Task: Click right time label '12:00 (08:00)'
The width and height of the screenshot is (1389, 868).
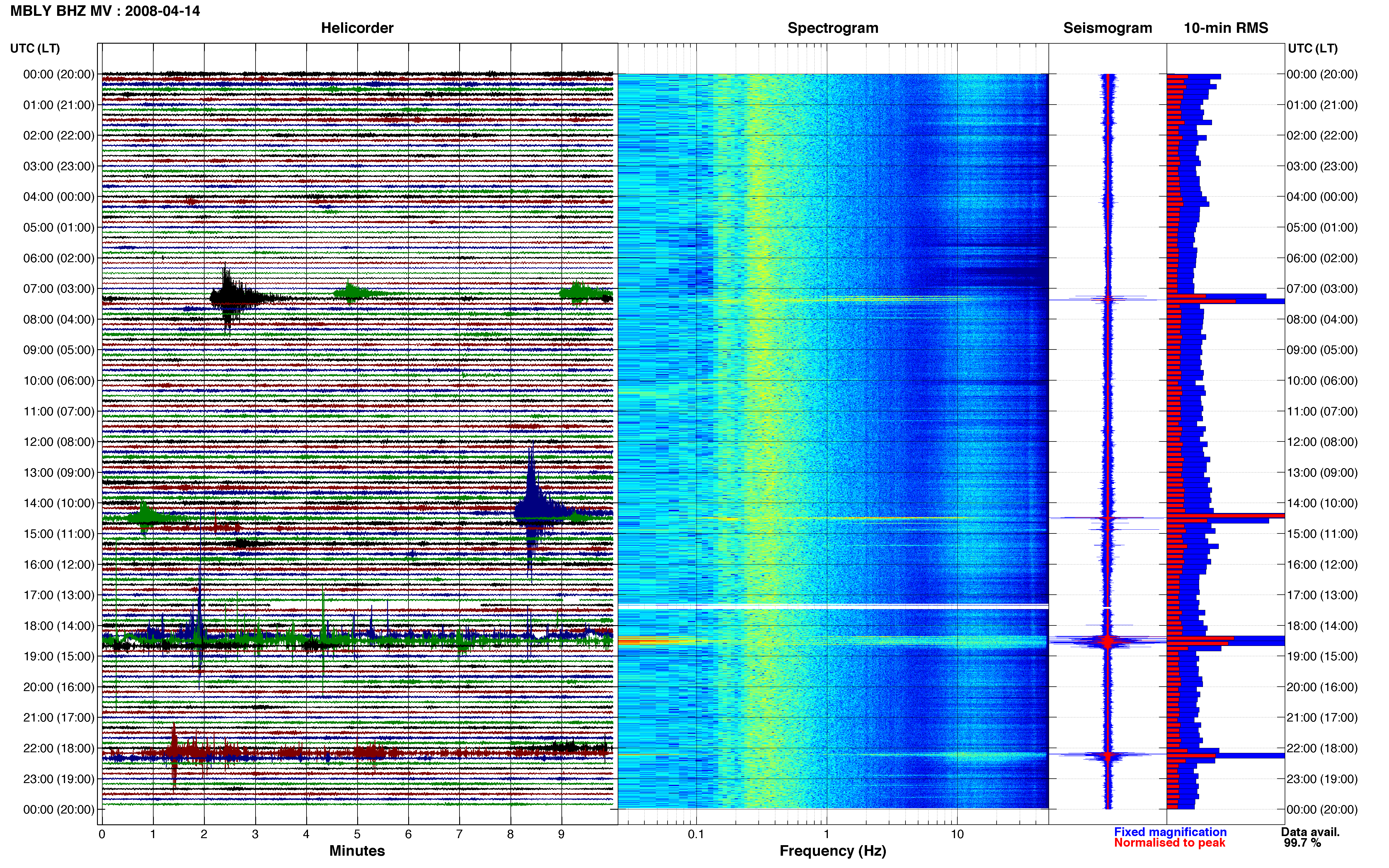Action: (1322, 442)
